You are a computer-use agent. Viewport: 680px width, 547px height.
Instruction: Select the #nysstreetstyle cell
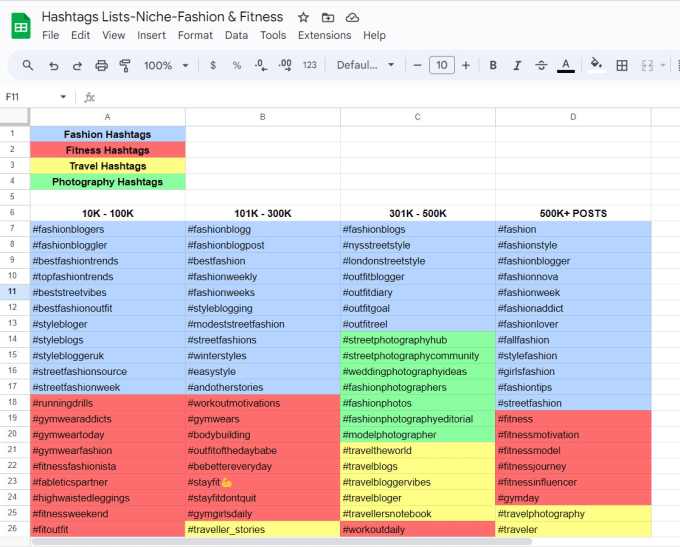coord(418,245)
